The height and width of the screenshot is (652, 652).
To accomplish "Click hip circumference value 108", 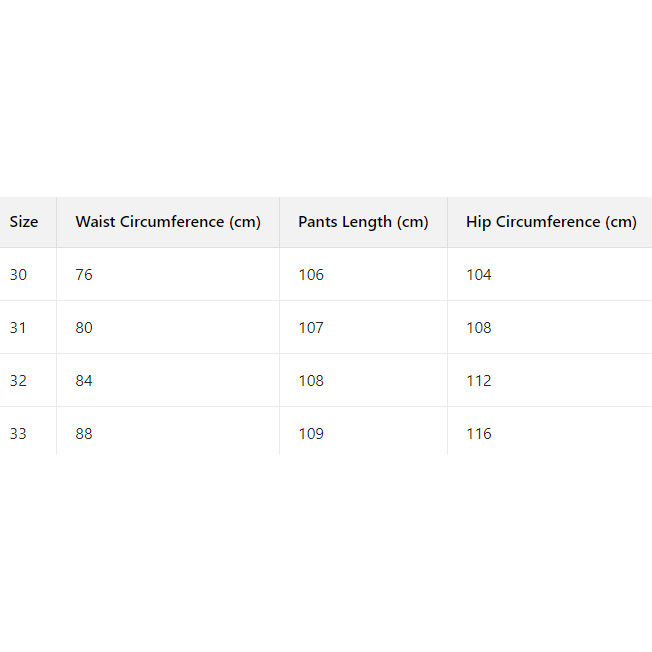I will point(479,328).
